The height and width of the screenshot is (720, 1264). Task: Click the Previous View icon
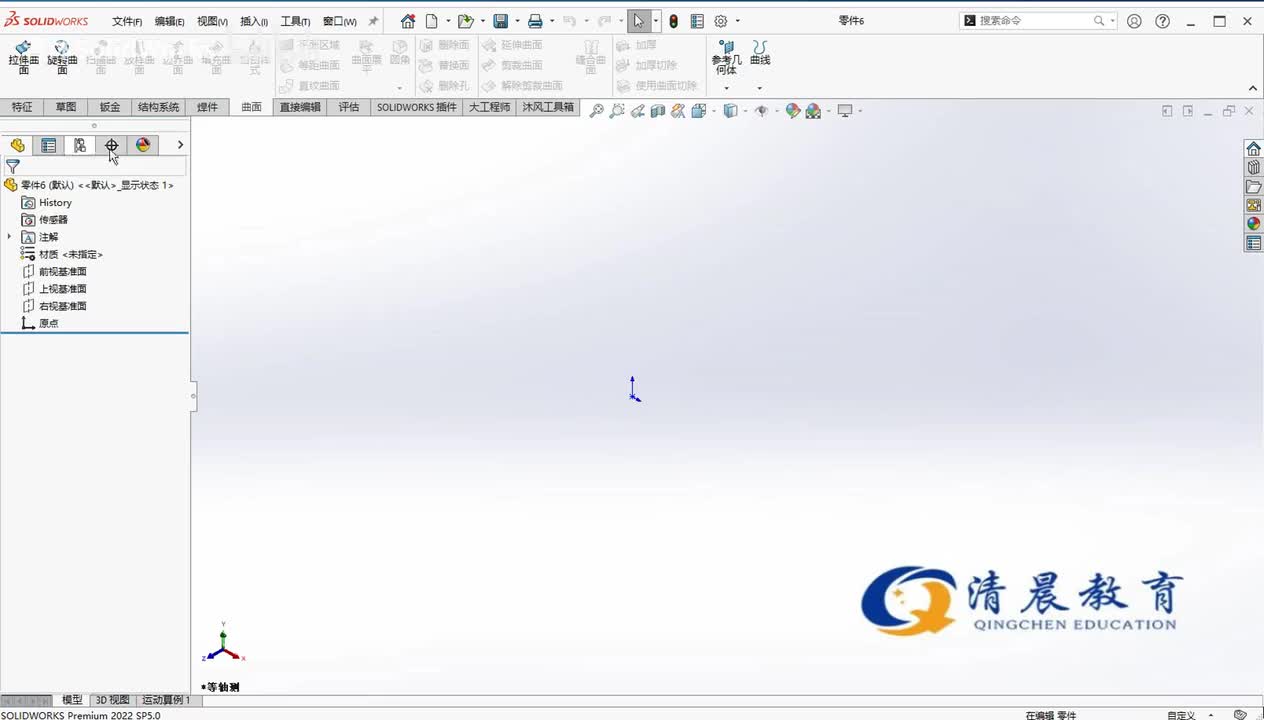click(x=637, y=111)
